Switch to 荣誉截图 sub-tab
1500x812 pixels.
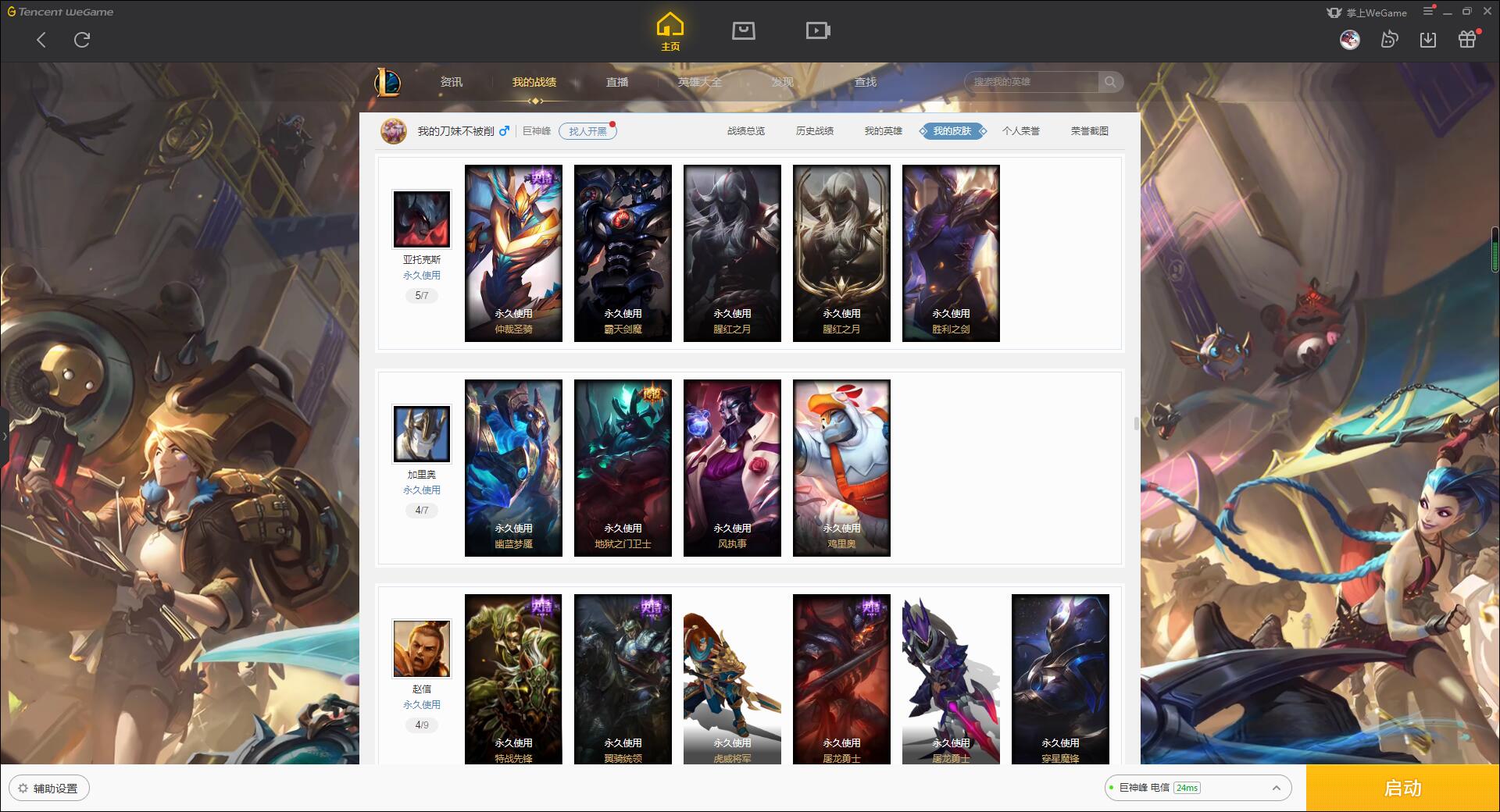[1090, 131]
